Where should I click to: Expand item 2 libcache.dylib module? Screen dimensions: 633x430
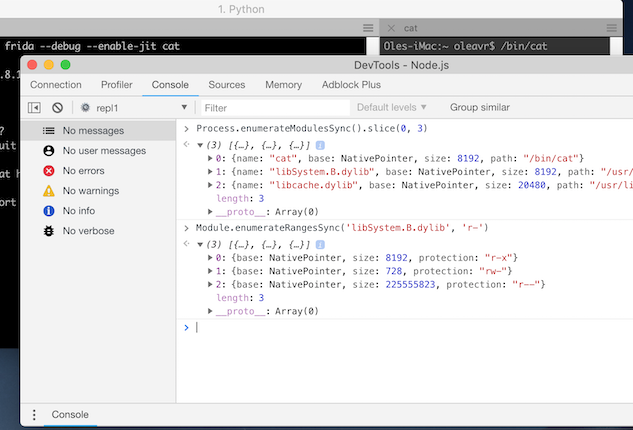pyautogui.click(x=210, y=185)
